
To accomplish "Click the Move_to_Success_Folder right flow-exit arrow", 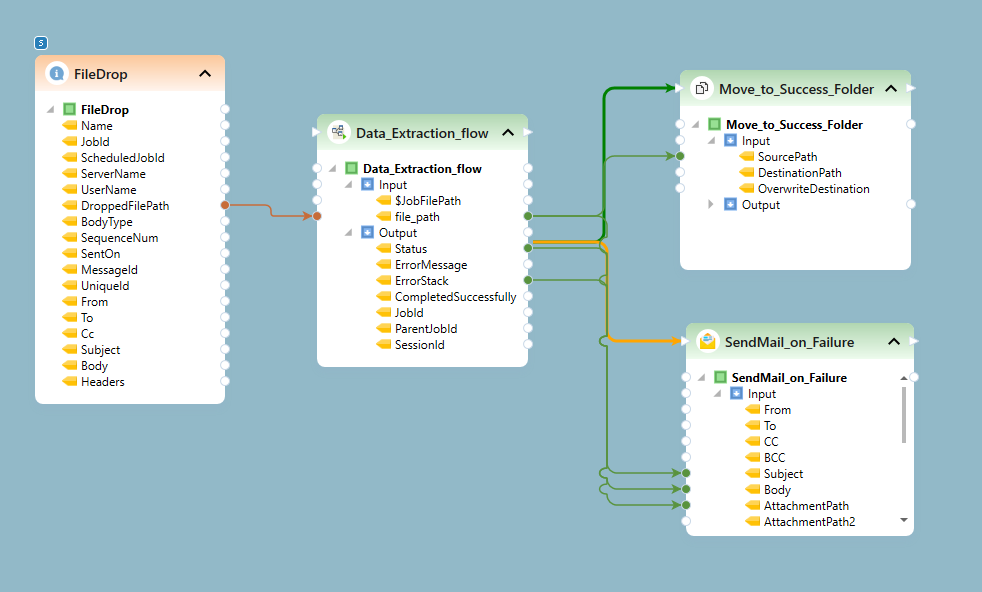I will click(911, 88).
